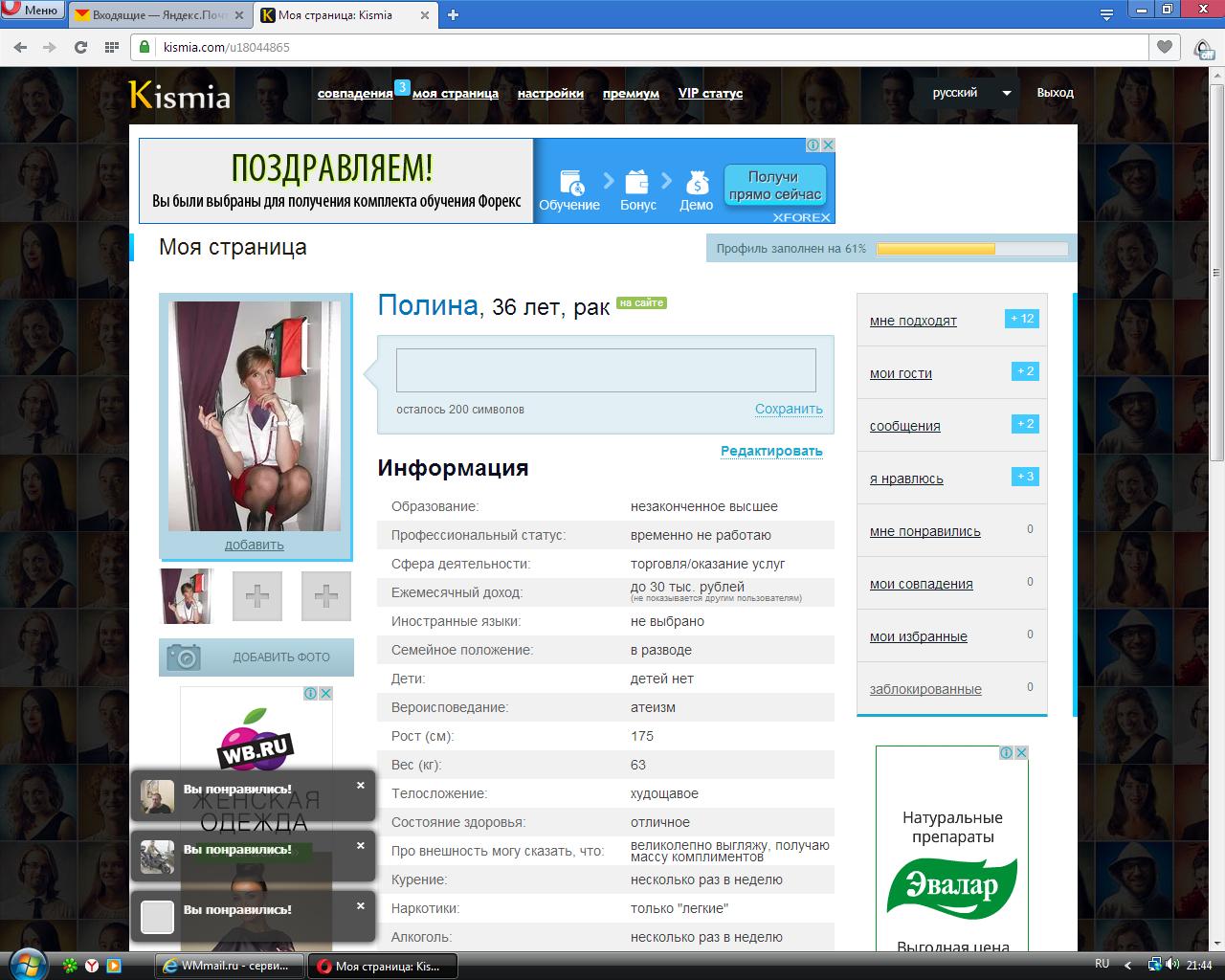Open настройки in the top navigation
The width and height of the screenshot is (1225, 980).
[x=550, y=94]
